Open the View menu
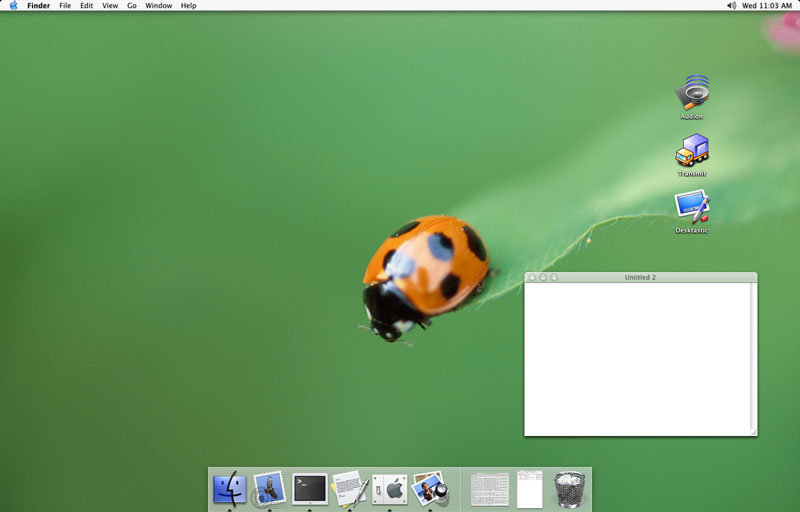Screen dimensions: 800x512 [110, 6]
